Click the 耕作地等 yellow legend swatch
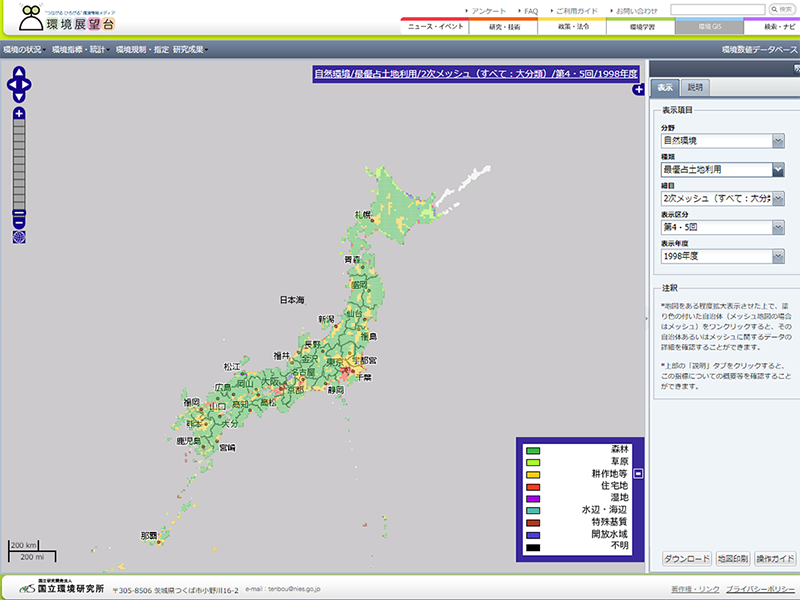800x600 pixels. (x=533, y=475)
